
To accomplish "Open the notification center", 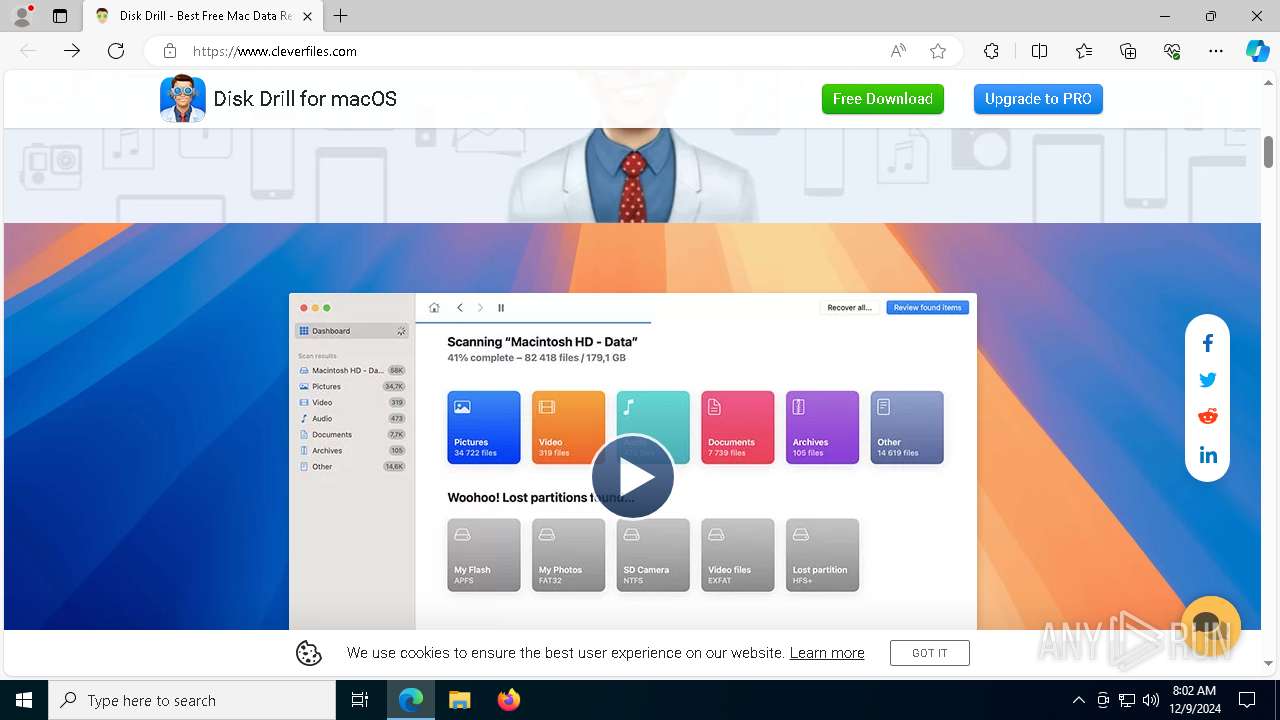I will (1247, 700).
